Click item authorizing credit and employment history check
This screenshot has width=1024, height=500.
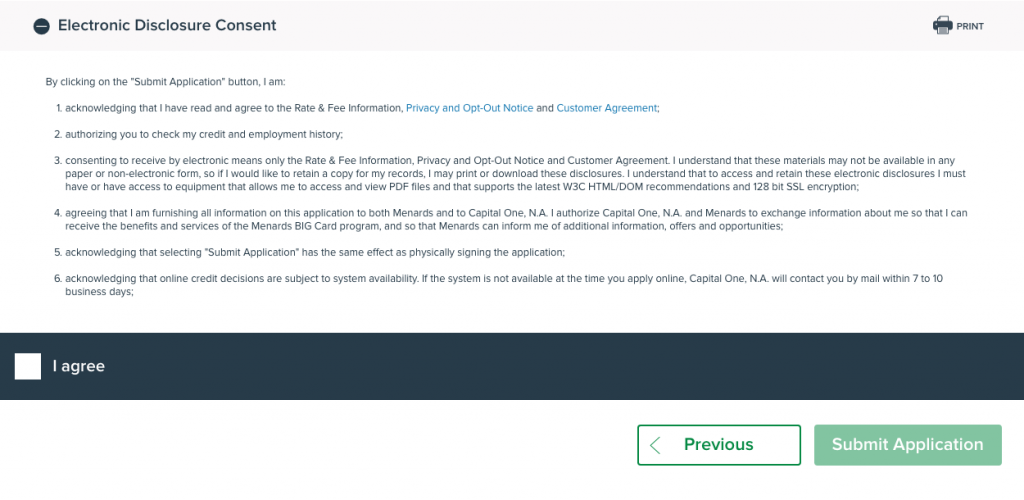tap(204, 134)
